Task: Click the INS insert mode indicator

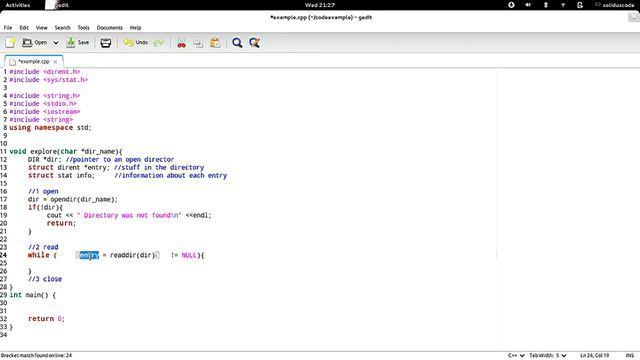Action: (630, 356)
